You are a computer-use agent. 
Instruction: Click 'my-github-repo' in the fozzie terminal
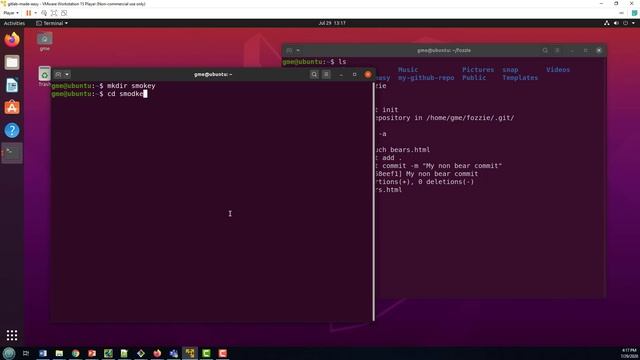[426, 78]
